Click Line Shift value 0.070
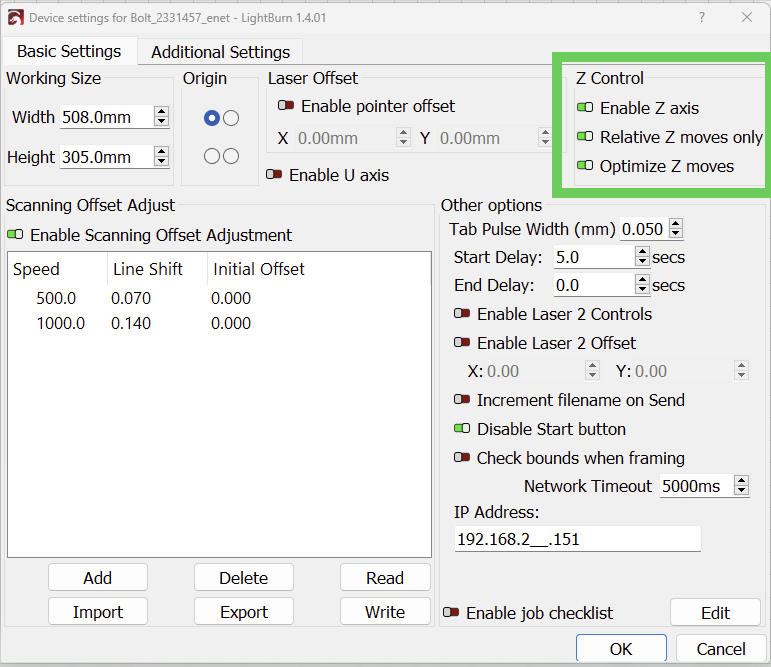771x667 pixels. pos(131,298)
